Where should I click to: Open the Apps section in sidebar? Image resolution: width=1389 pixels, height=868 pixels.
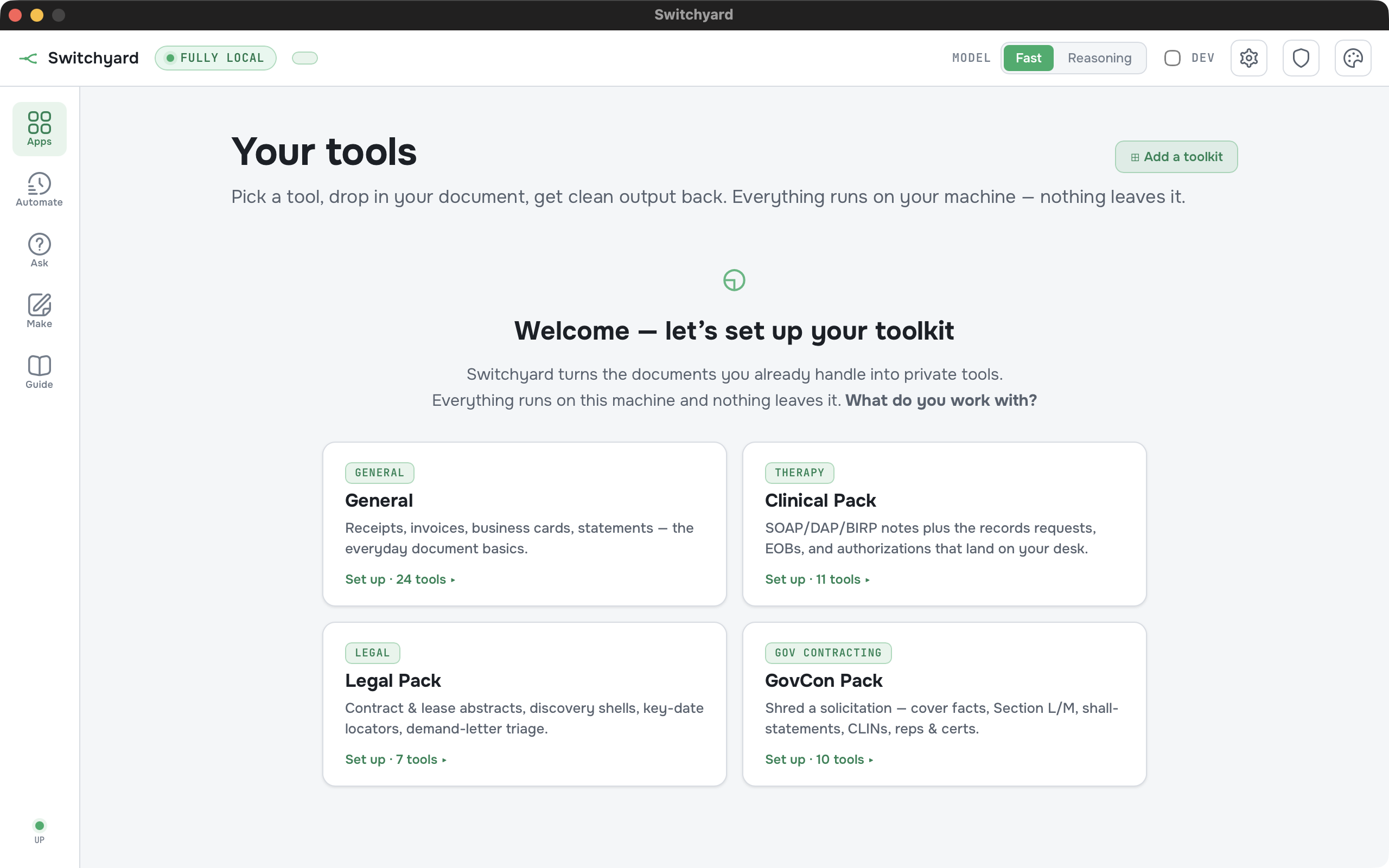click(39, 129)
